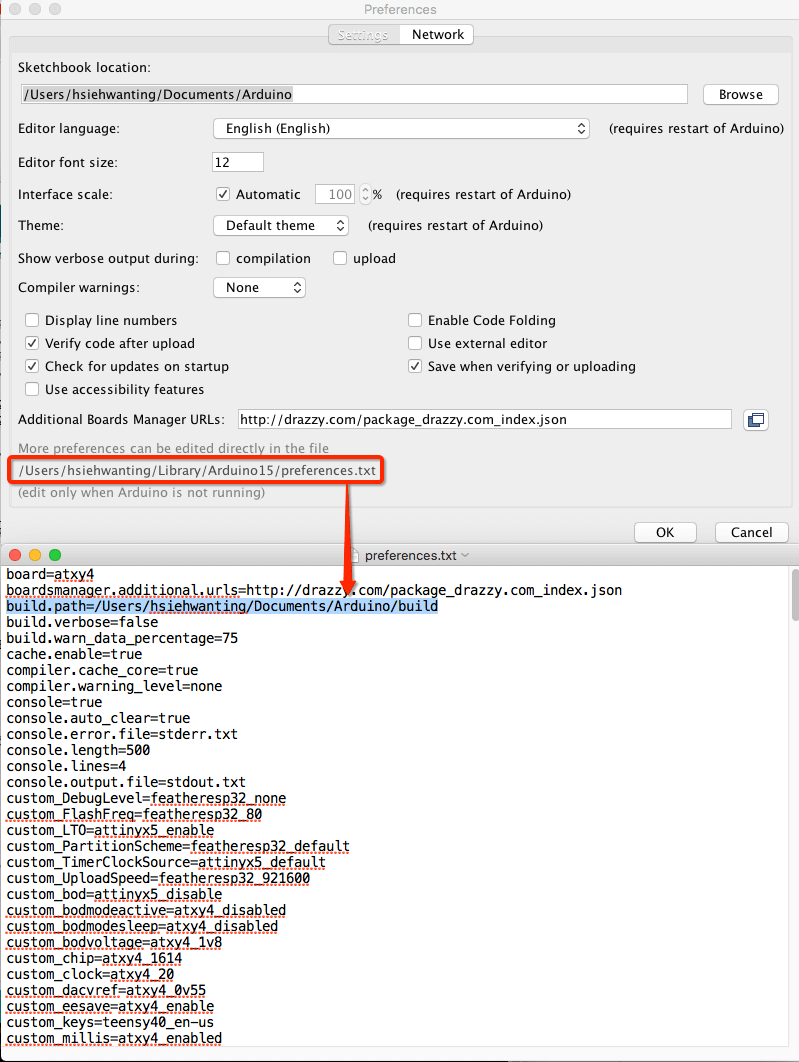Image resolution: width=799 pixels, height=1062 pixels.
Task: Close the preferences.txt window with red button
Action: (x=15, y=555)
